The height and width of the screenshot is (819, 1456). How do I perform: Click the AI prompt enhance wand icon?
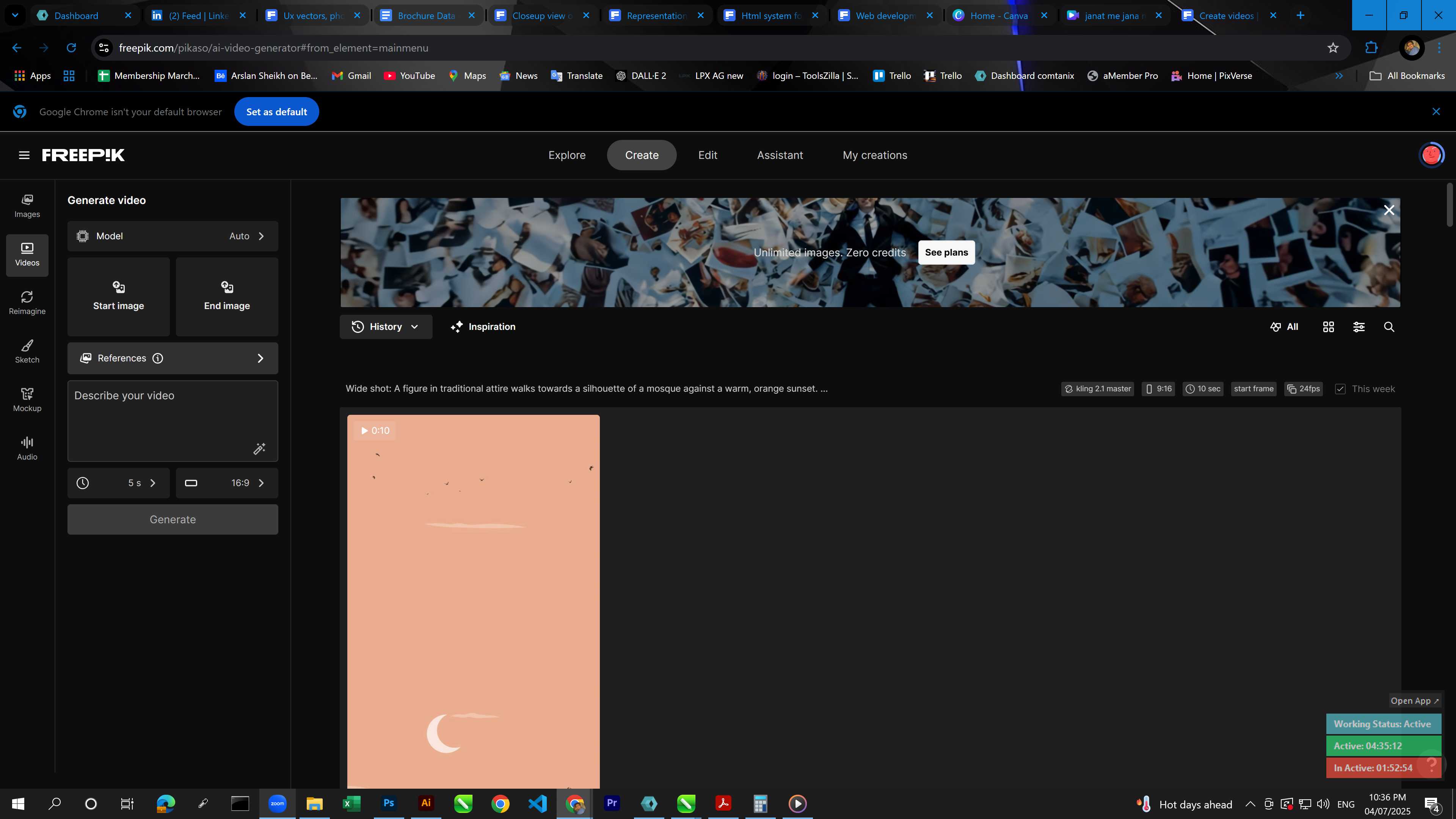(259, 449)
